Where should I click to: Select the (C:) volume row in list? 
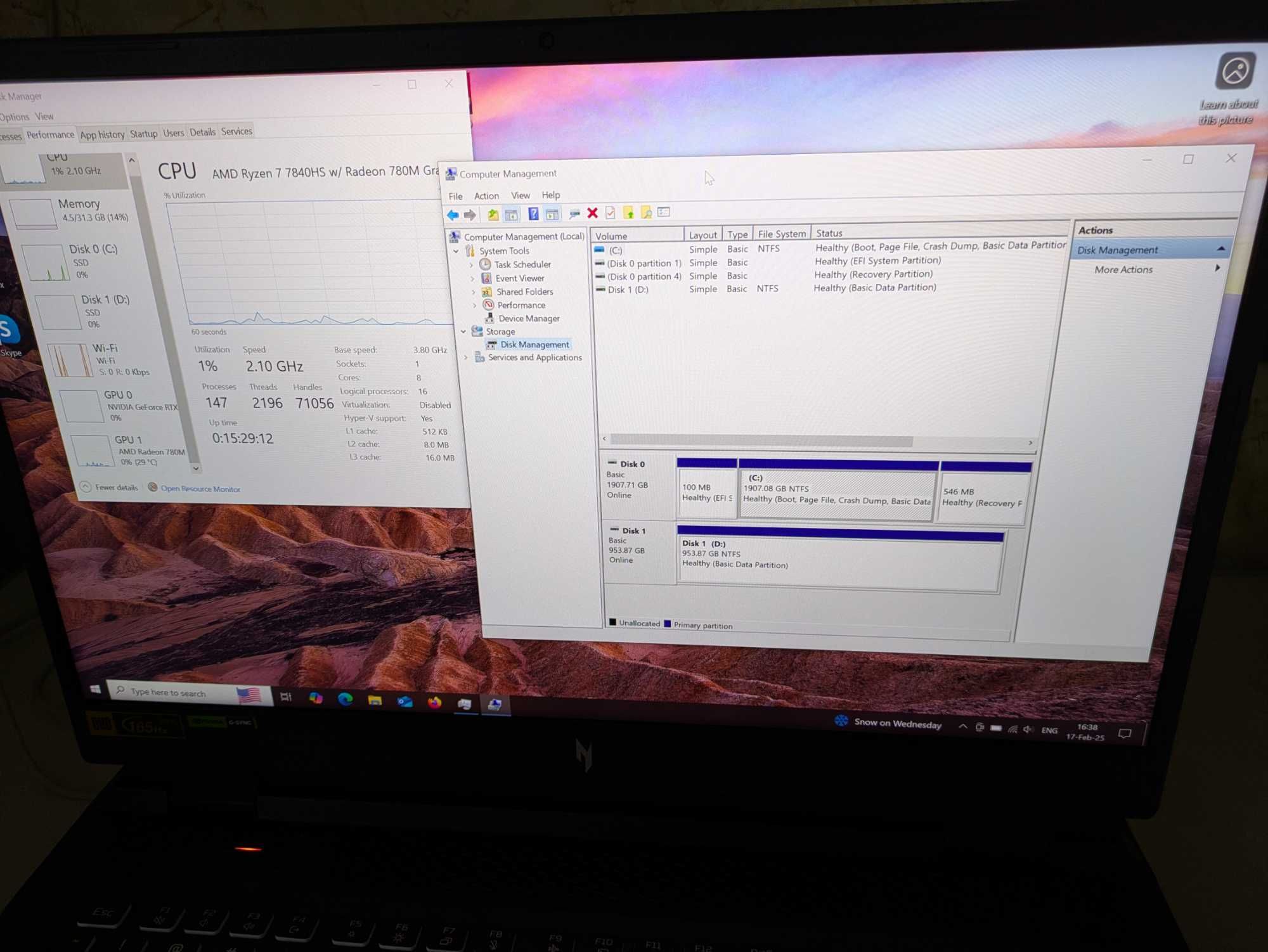click(829, 248)
